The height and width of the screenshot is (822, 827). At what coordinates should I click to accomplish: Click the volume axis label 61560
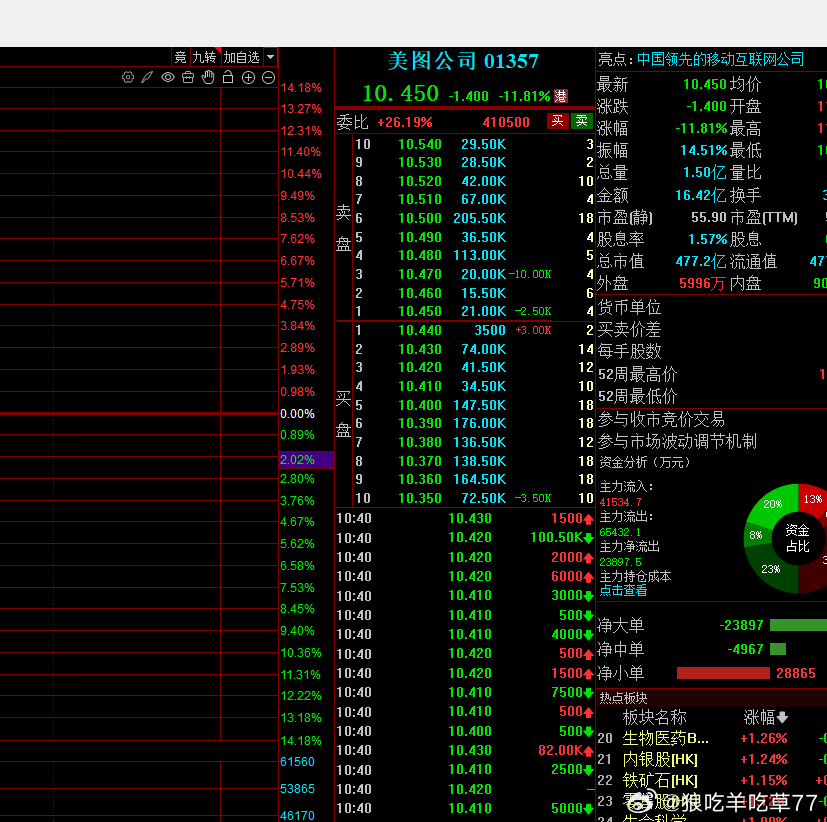pos(297,762)
